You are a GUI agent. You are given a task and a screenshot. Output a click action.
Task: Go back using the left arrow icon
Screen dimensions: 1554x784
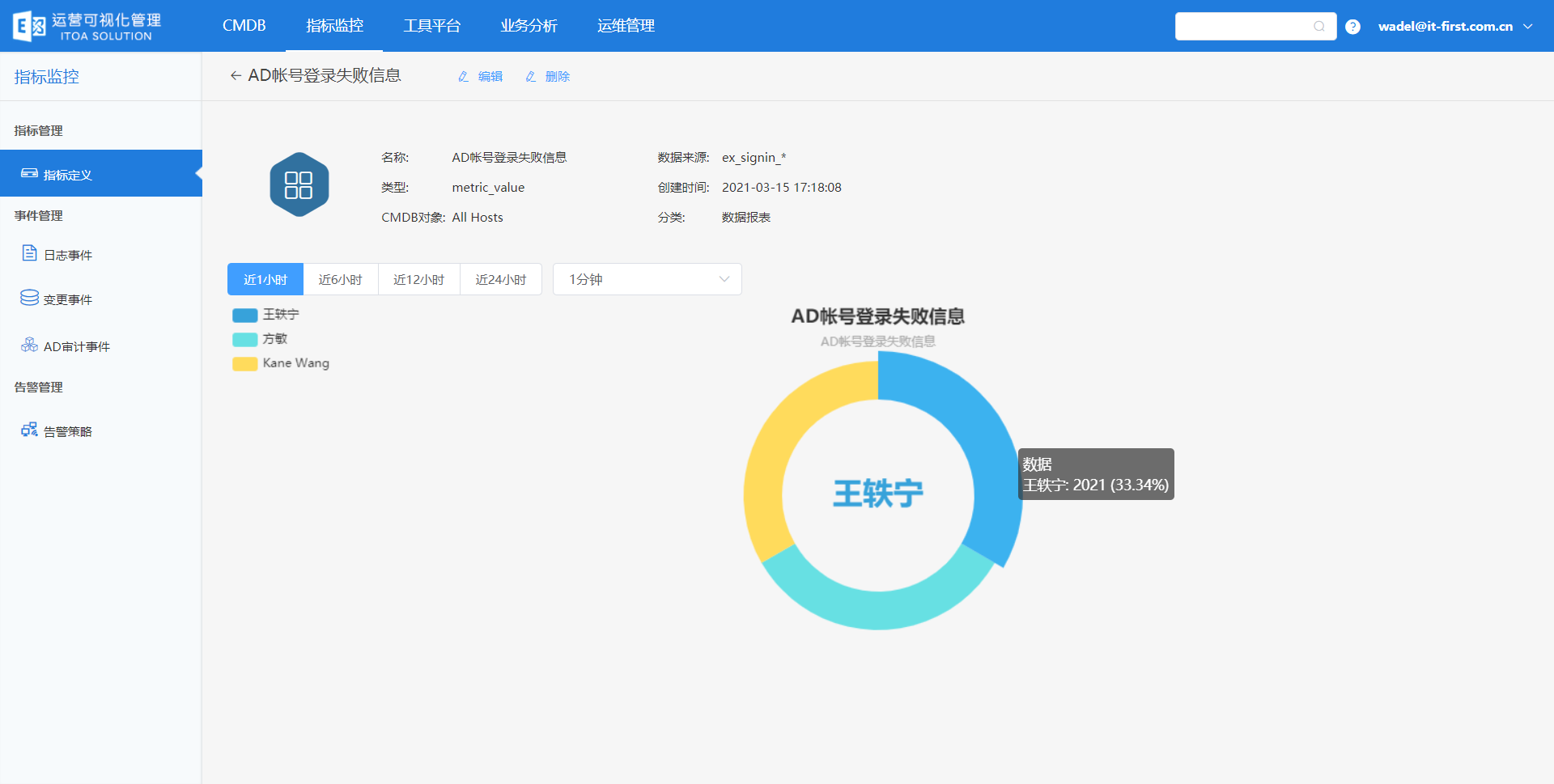236,75
